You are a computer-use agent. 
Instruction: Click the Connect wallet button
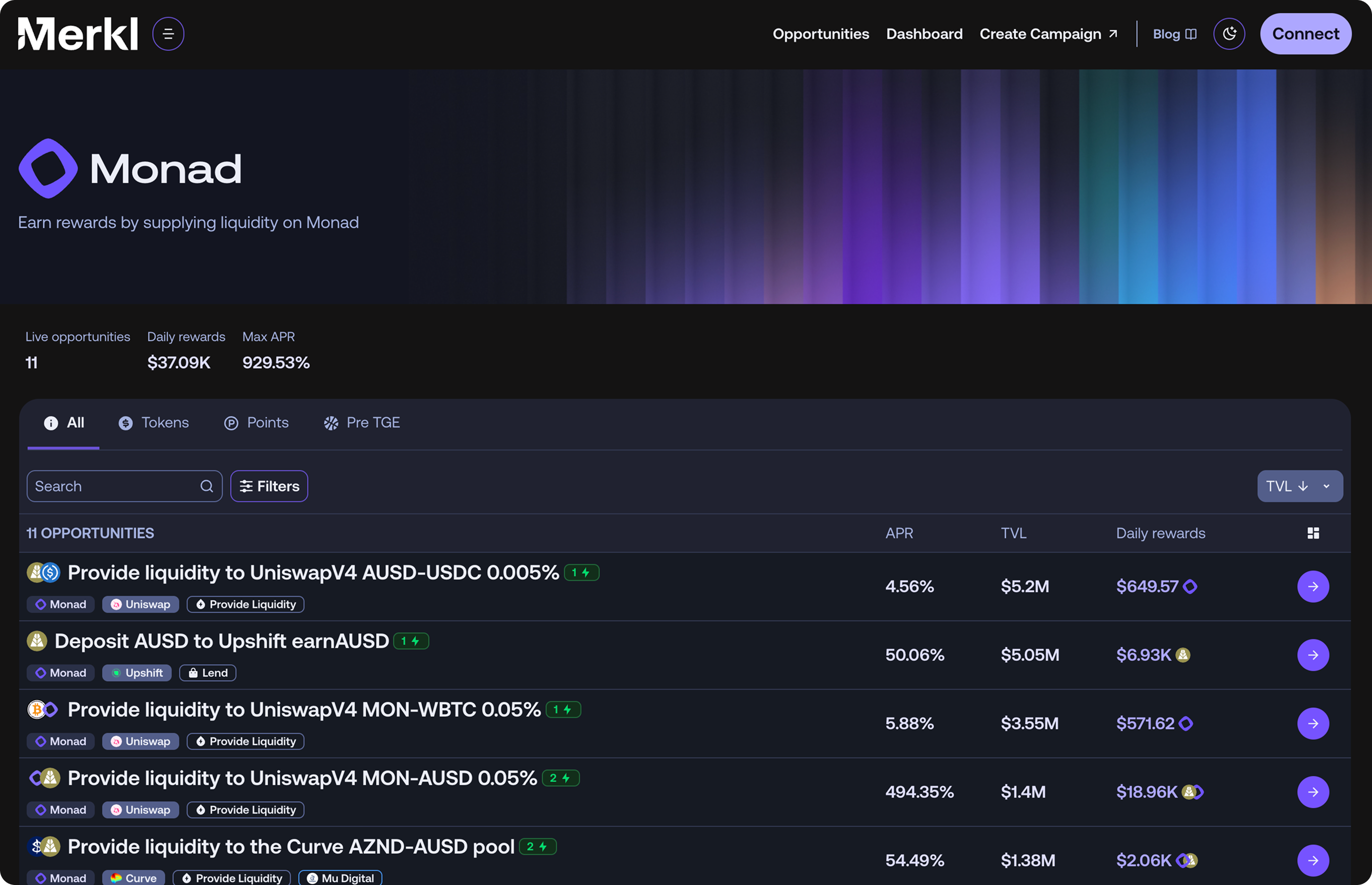pyautogui.click(x=1305, y=34)
